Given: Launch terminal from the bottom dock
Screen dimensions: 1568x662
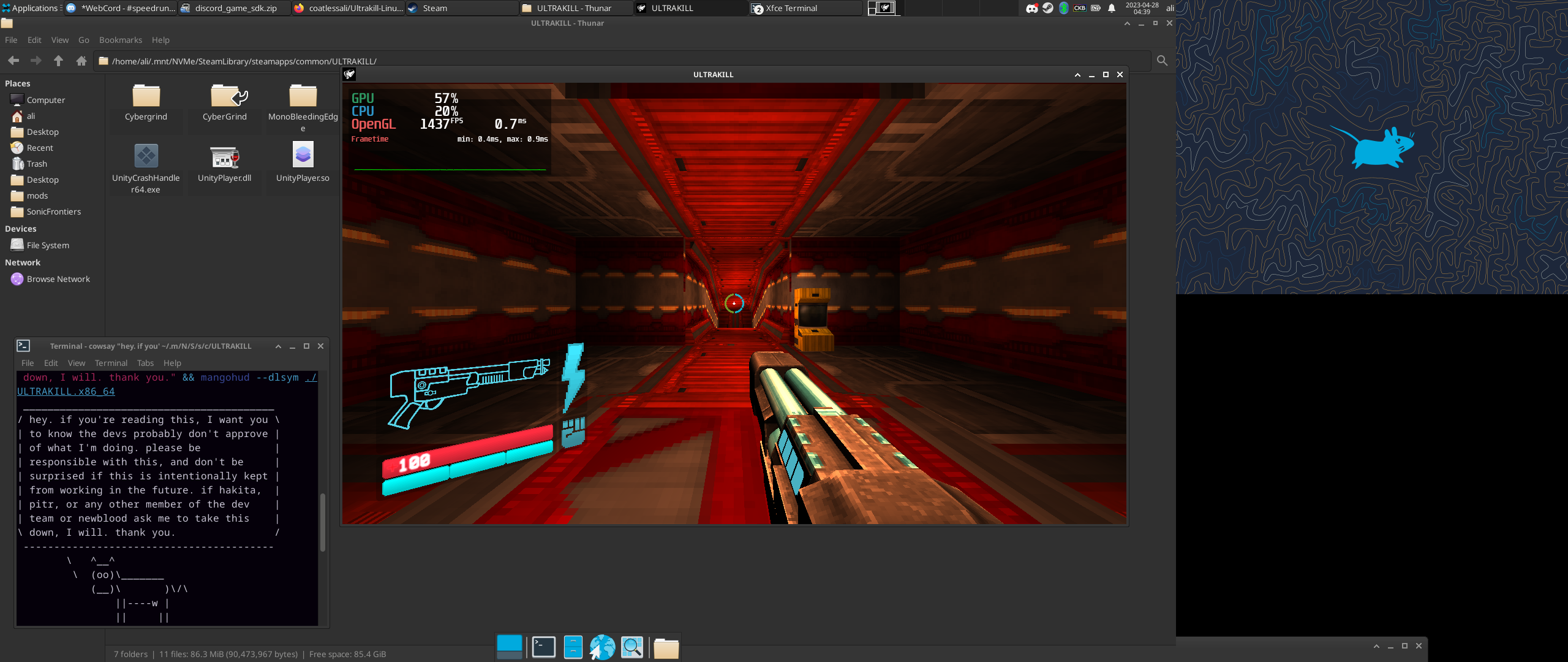Looking at the screenshot, I should pos(543,647).
